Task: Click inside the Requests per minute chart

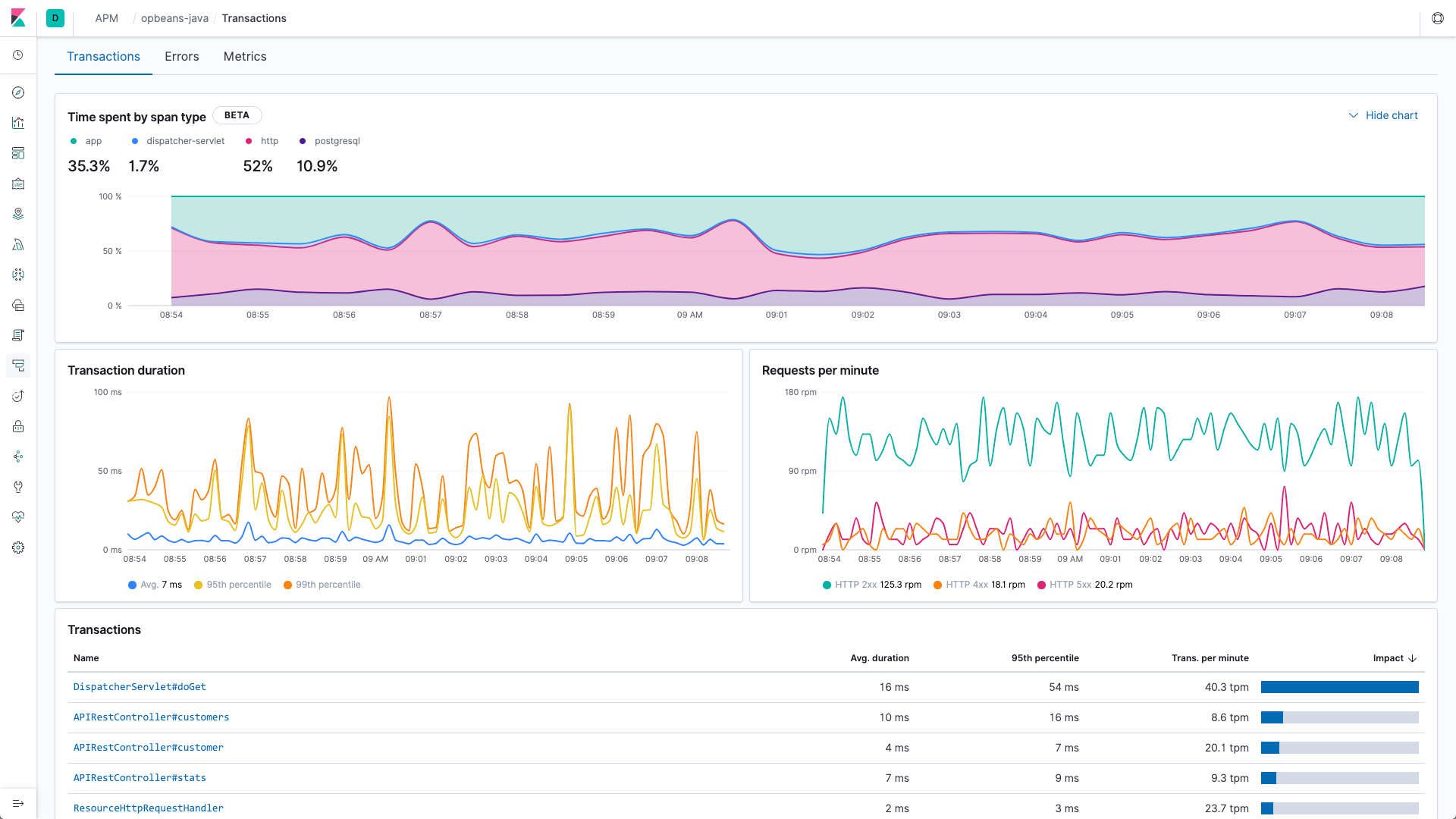Action: (x=1124, y=471)
